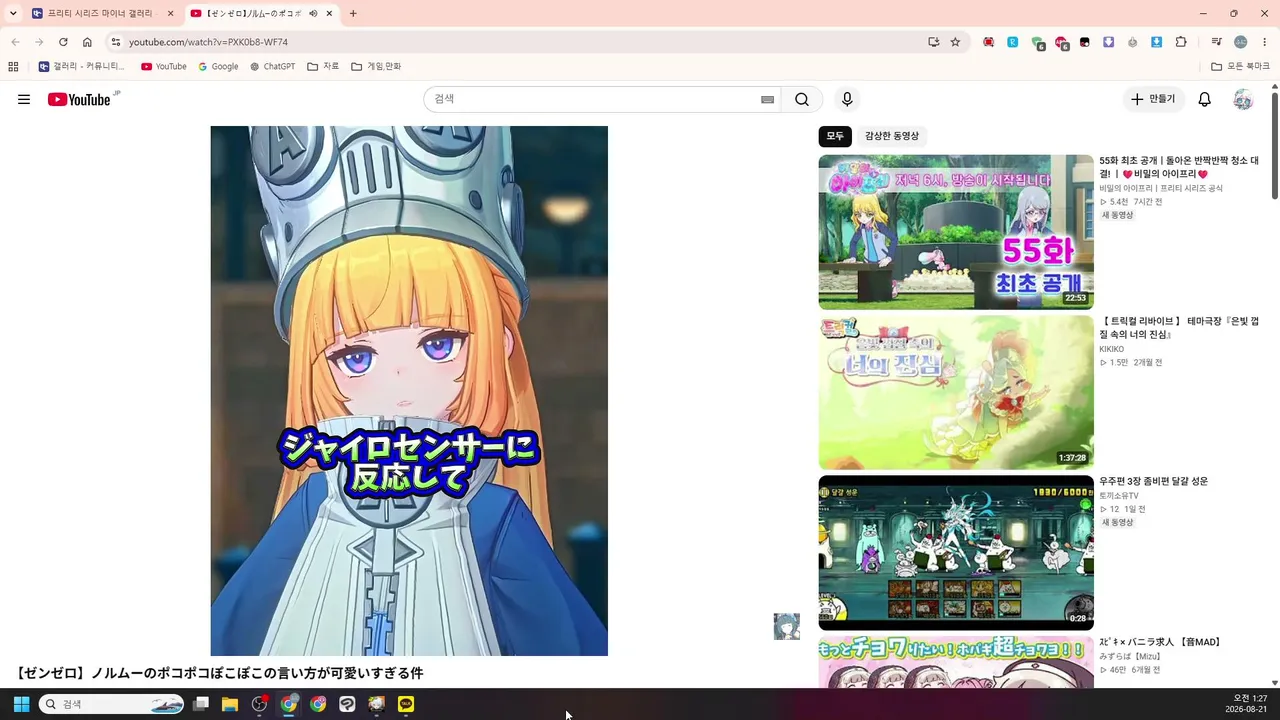1280x720 pixels.
Task: Open the 갤러리 - 커뮤니티 bookmark
Action: pyautogui.click(x=82, y=67)
